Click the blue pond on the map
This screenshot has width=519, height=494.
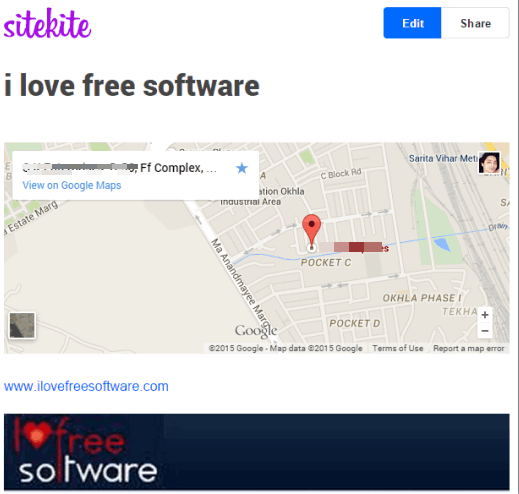tap(442, 244)
